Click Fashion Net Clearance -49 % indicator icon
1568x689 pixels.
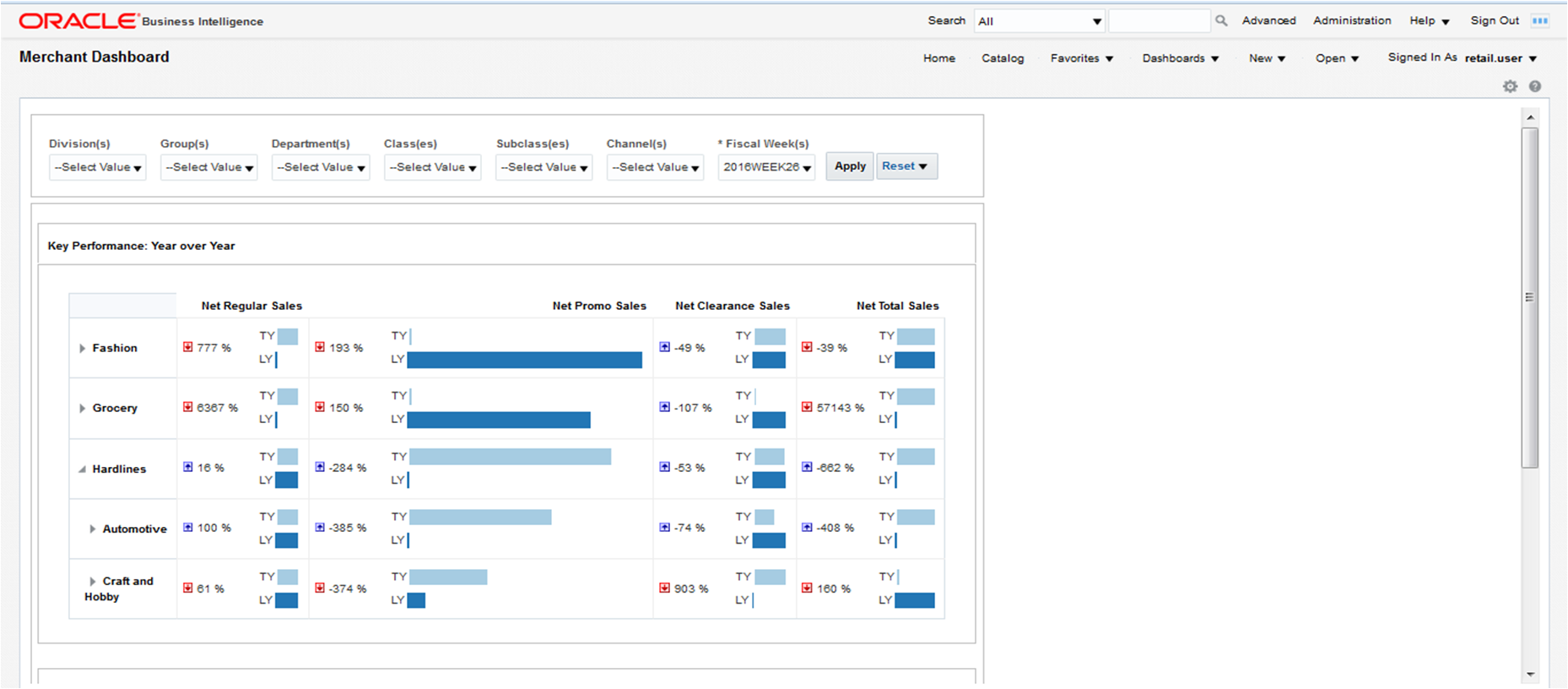tap(665, 347)
